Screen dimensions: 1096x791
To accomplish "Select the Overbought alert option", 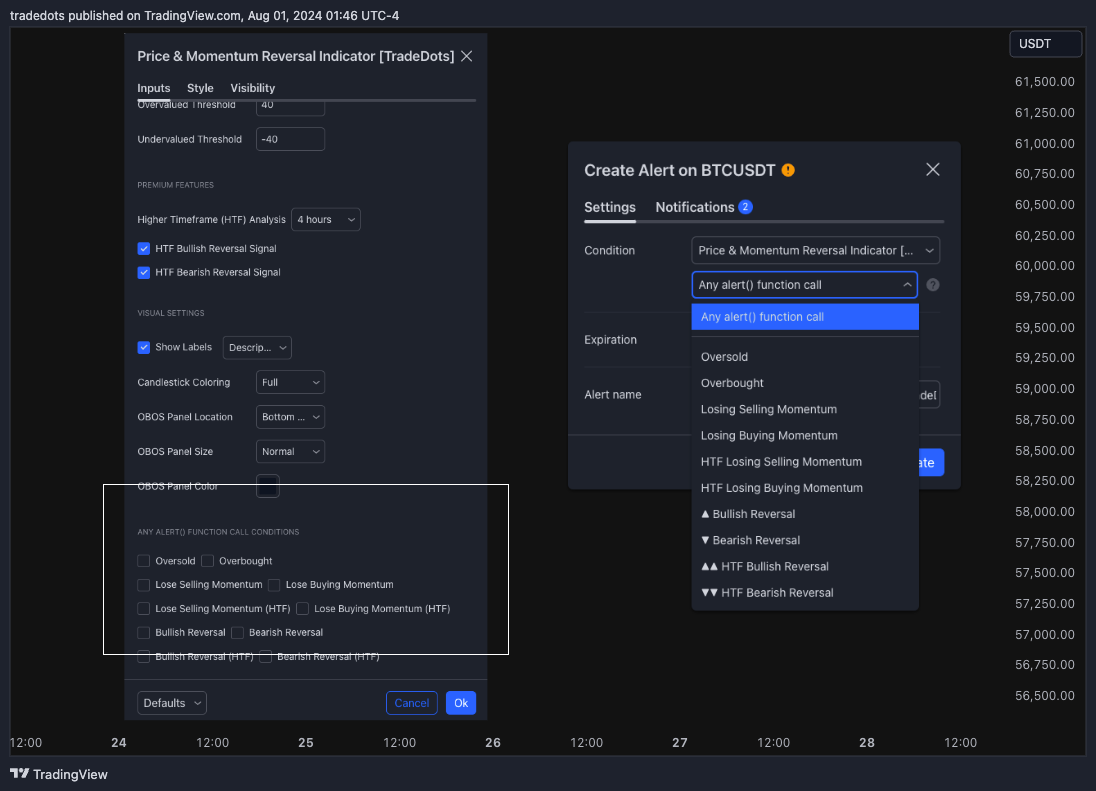I will pos(805,383).
